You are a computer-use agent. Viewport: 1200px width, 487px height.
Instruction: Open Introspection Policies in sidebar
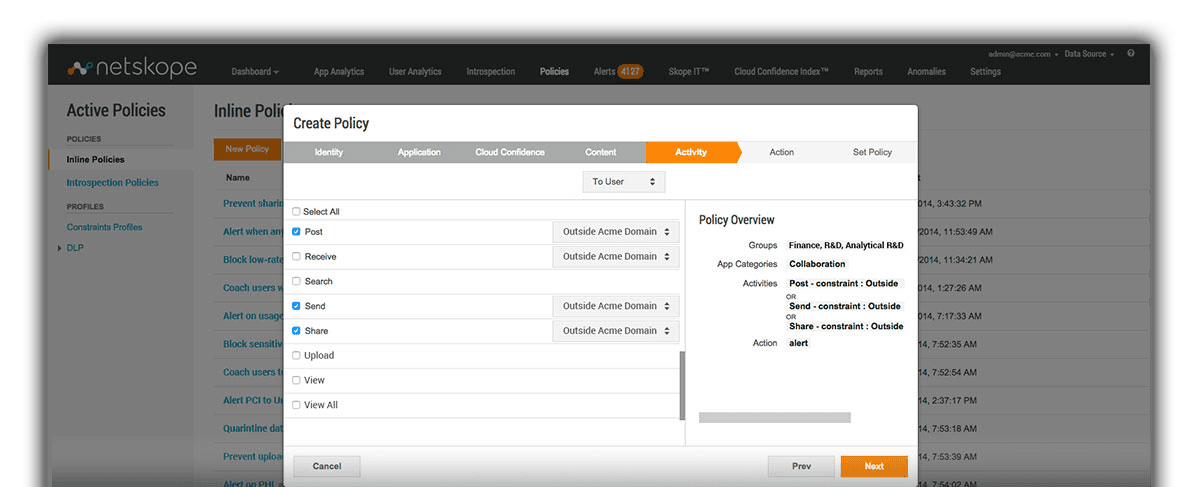112,183
